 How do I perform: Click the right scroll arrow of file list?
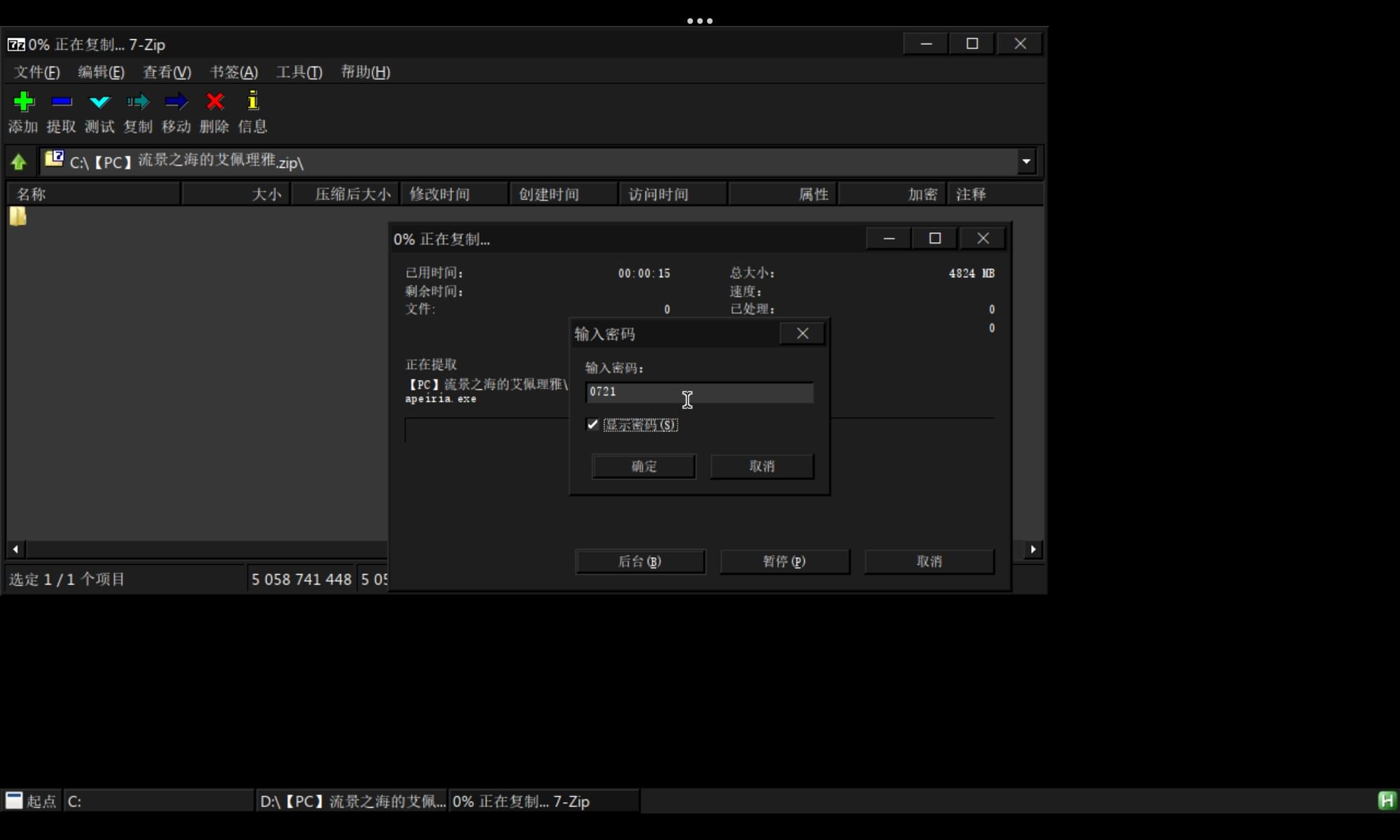coord(1033,549)
